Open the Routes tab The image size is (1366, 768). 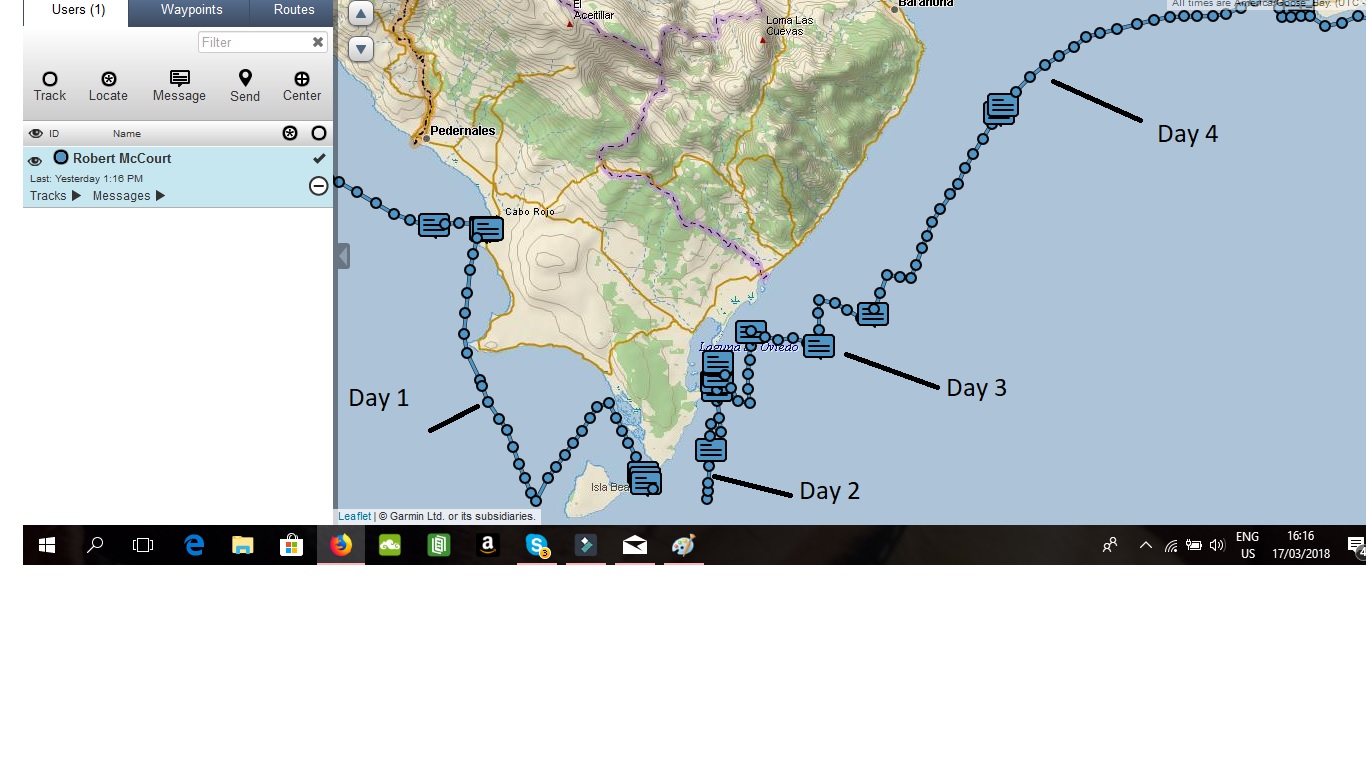(292, 10)
